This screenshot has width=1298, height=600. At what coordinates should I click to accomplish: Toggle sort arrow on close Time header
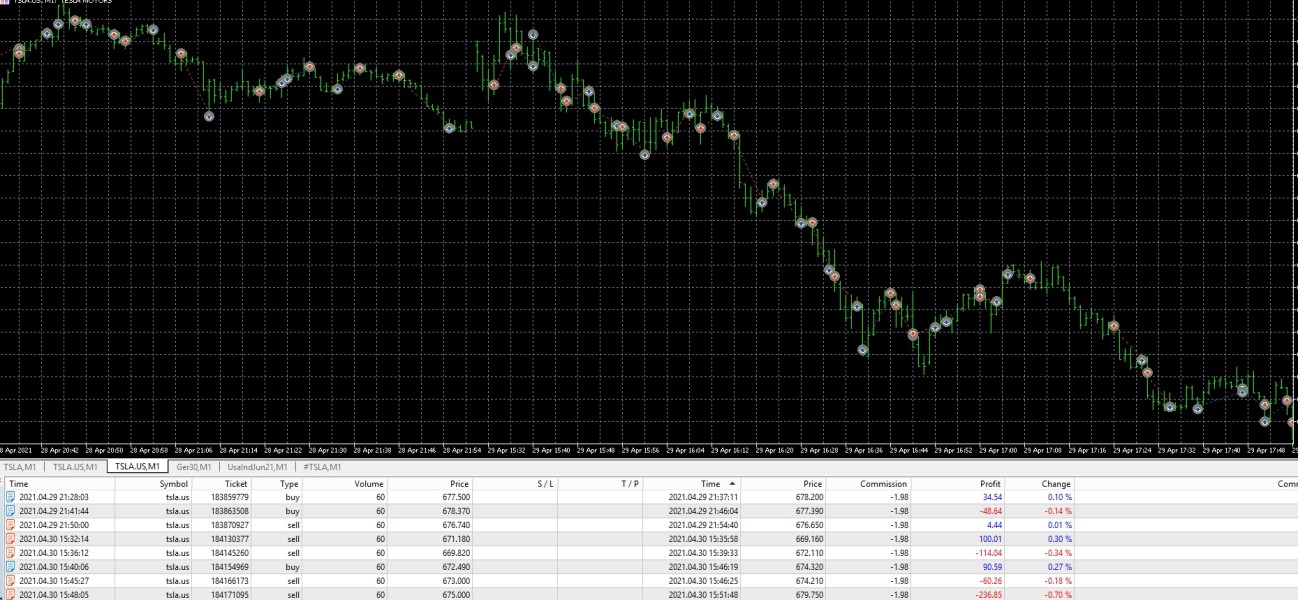coord(733,483)
